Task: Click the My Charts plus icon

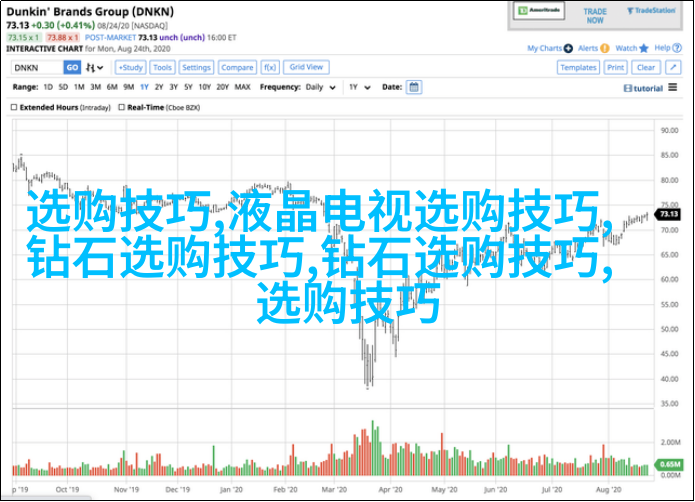Action: pos(568,48)
